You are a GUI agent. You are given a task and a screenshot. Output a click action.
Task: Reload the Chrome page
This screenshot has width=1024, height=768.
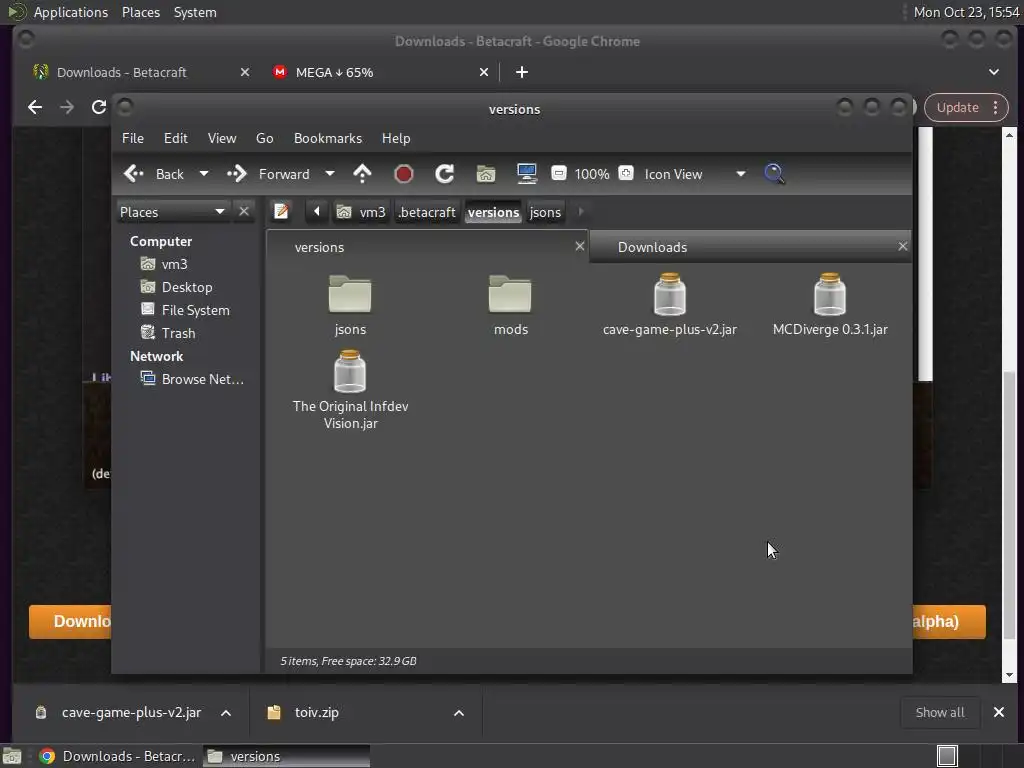coord(99,107)
